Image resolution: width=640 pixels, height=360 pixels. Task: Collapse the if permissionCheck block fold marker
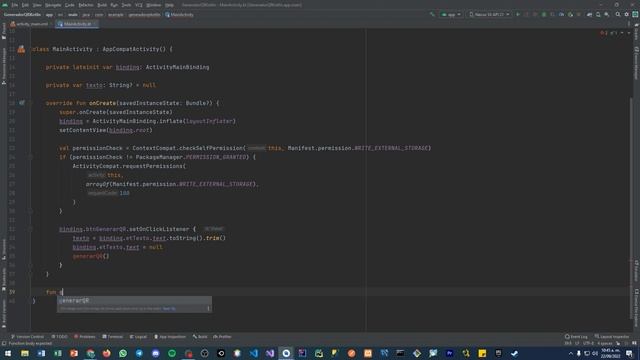tap(30, 157)
